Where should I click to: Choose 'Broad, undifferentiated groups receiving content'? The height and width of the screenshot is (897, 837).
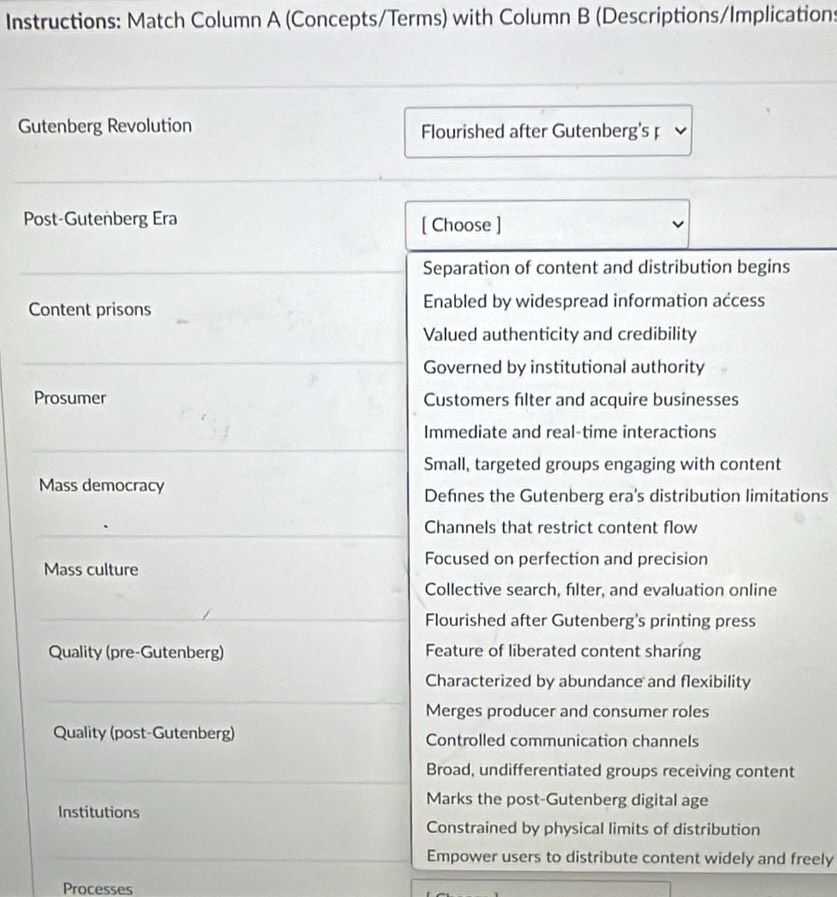pos(610,771)
